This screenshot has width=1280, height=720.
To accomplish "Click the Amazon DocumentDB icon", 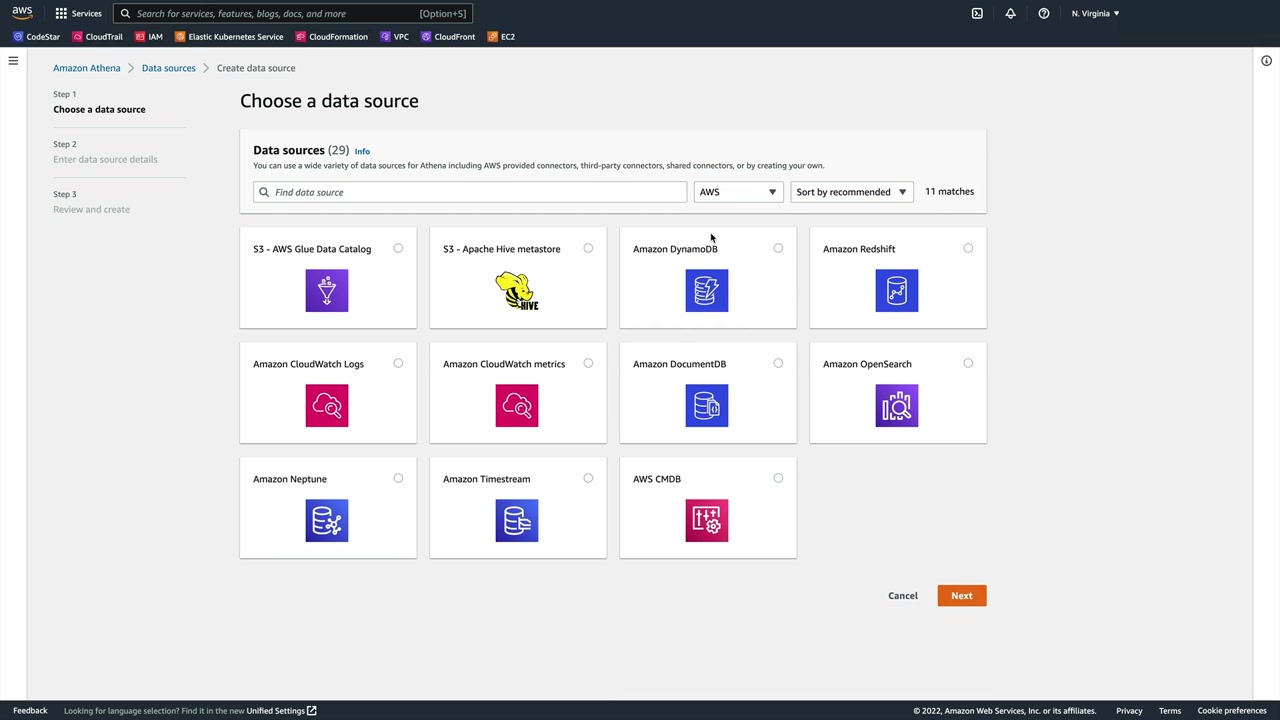I will click(707, 405).
